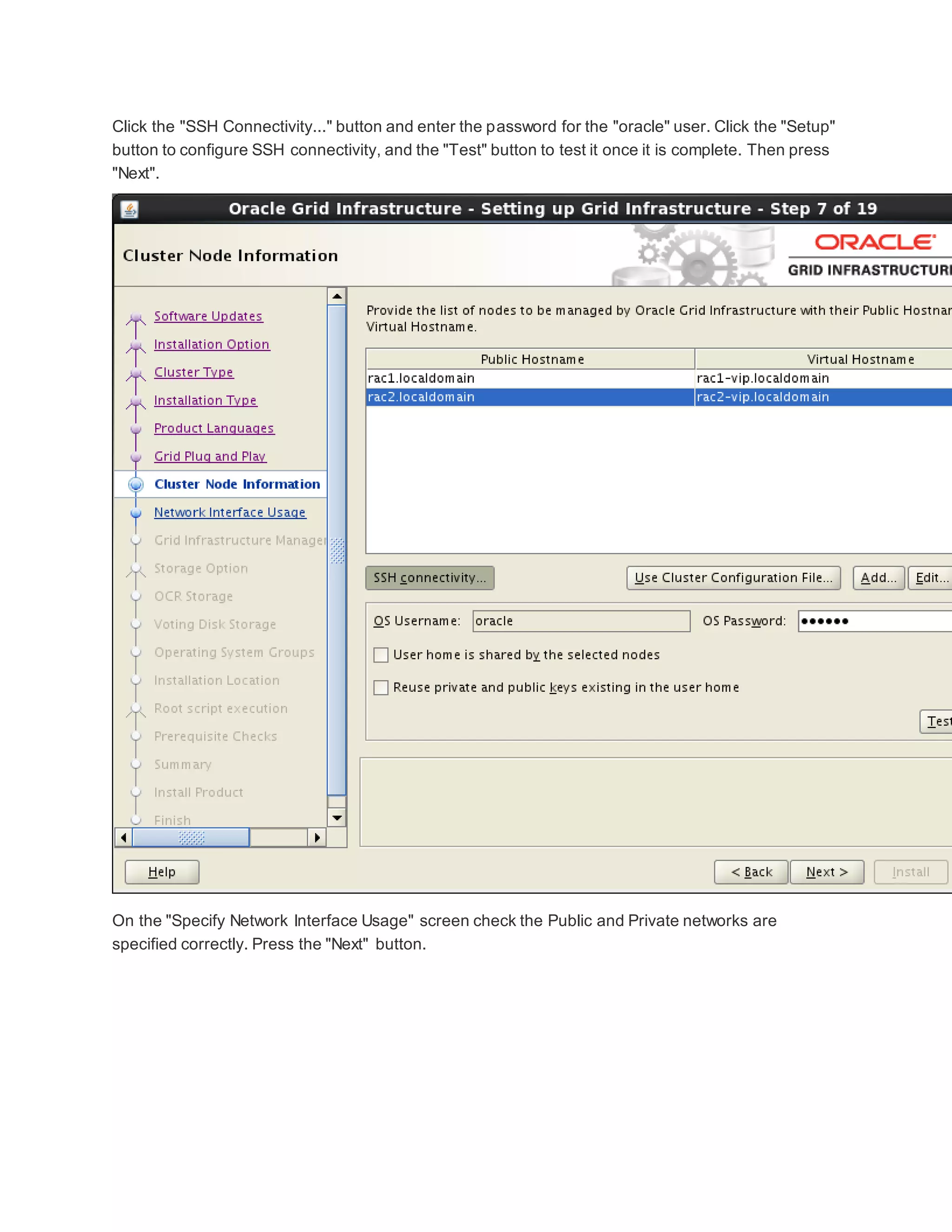952x1232 pixels.
Task: Click the rac2-vip.localdomain cell
Action: 823,397
